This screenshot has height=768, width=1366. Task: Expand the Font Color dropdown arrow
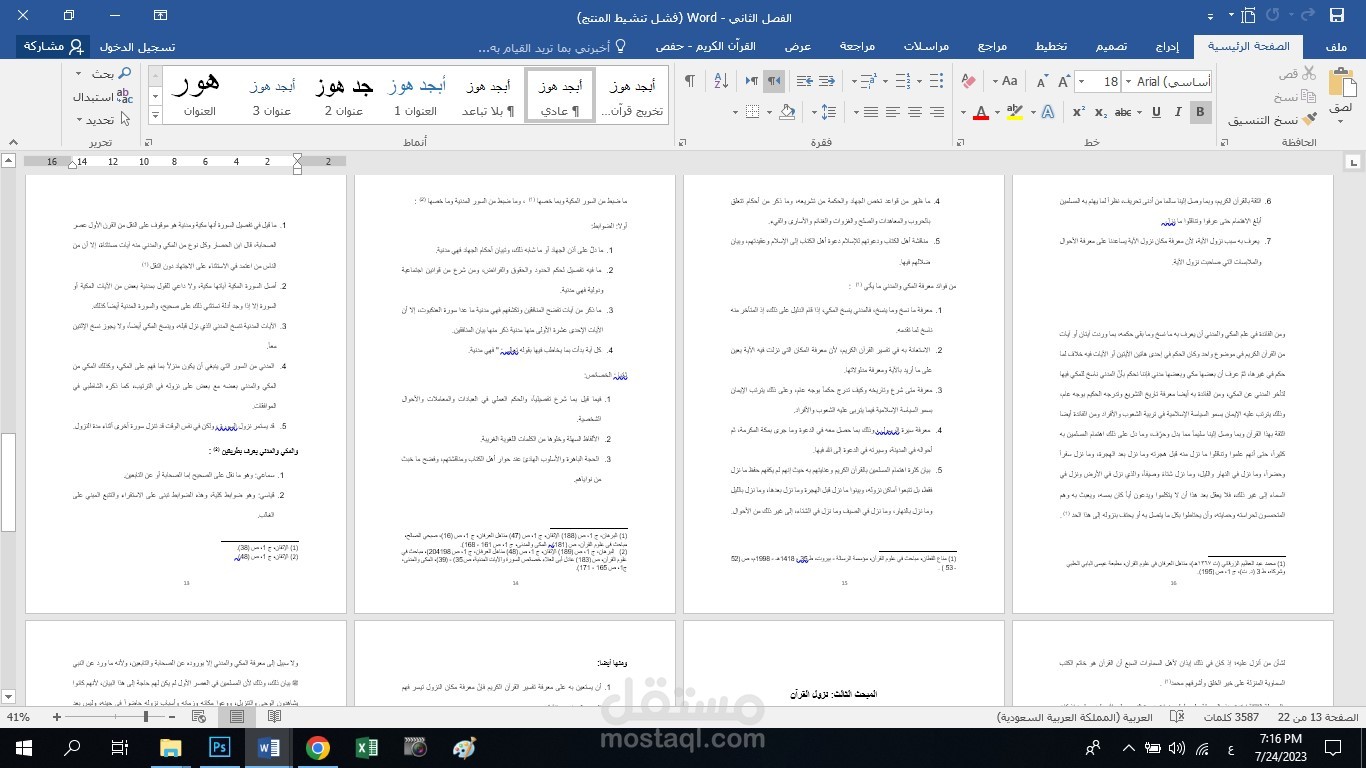point(963,112)
